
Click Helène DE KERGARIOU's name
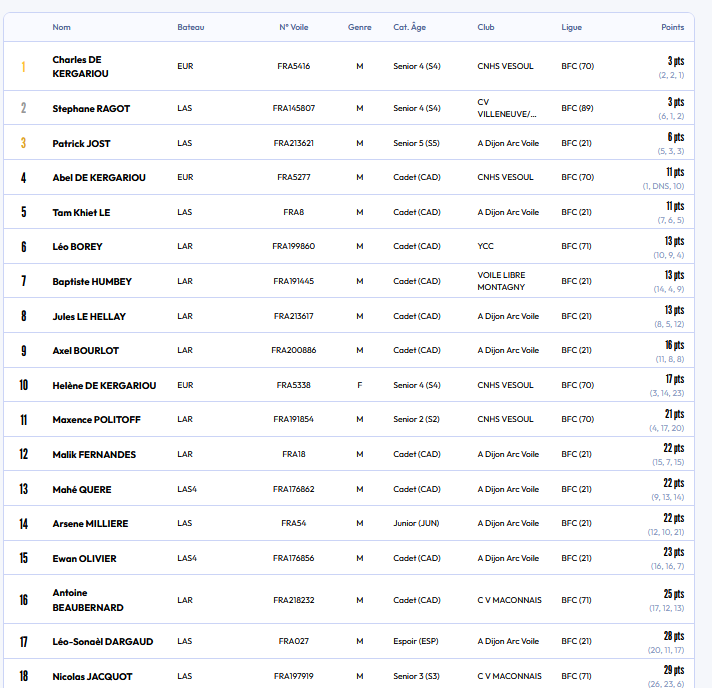coord(104,385)
